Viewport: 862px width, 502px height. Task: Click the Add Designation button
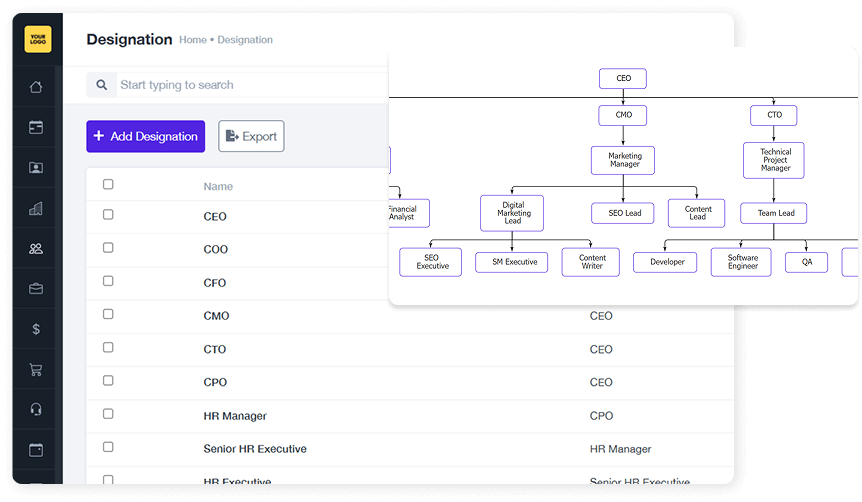pos(145,137)
